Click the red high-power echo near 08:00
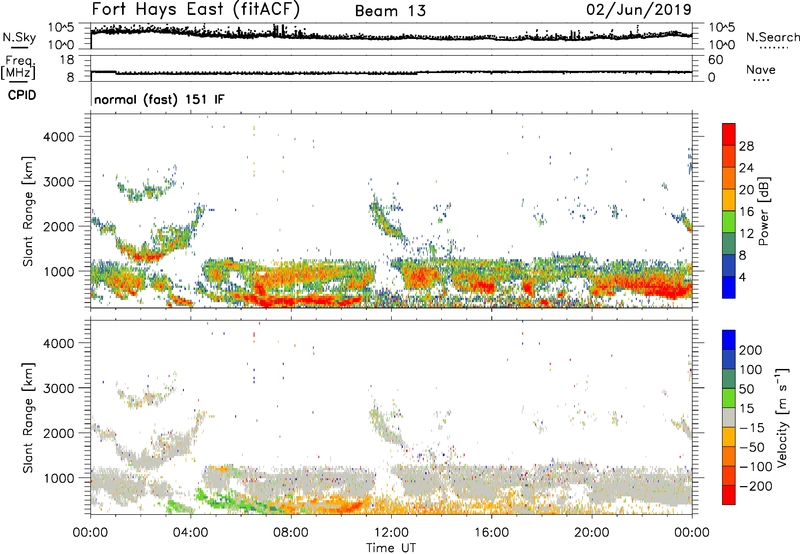Viewport: 800px width, 554px height. pos(291,300)
